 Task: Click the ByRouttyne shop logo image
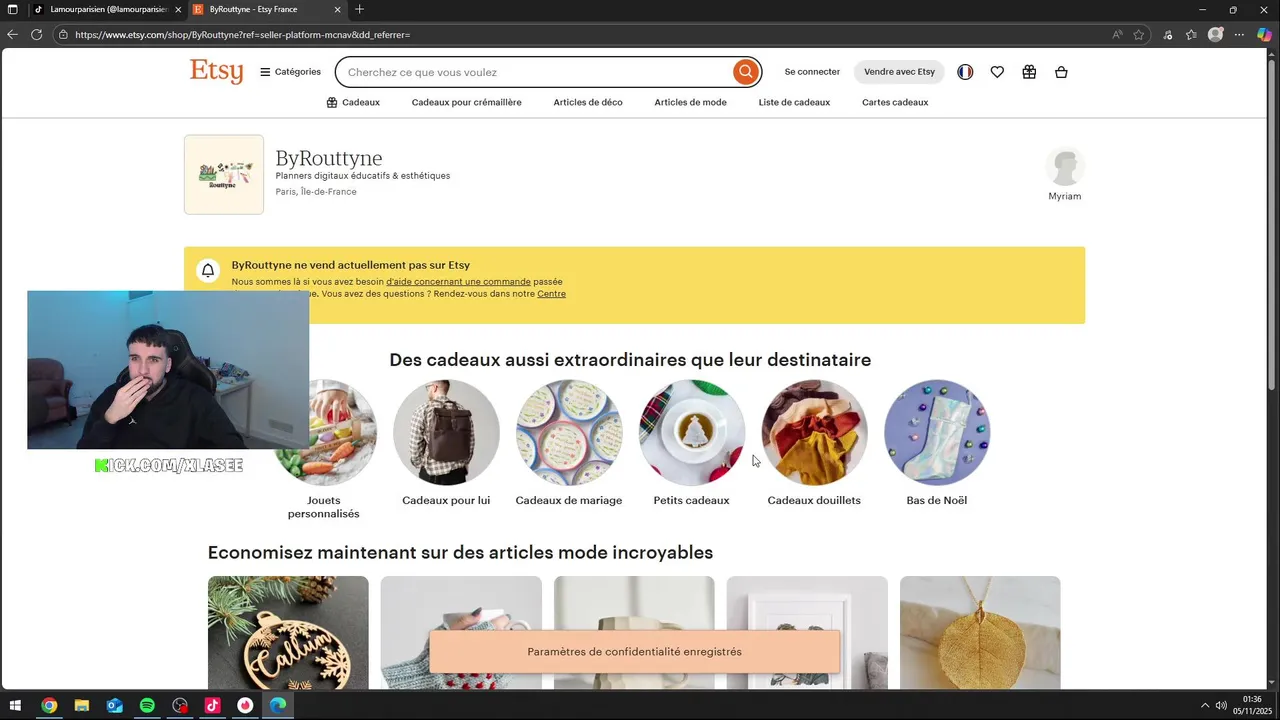(x=224, y=174)
